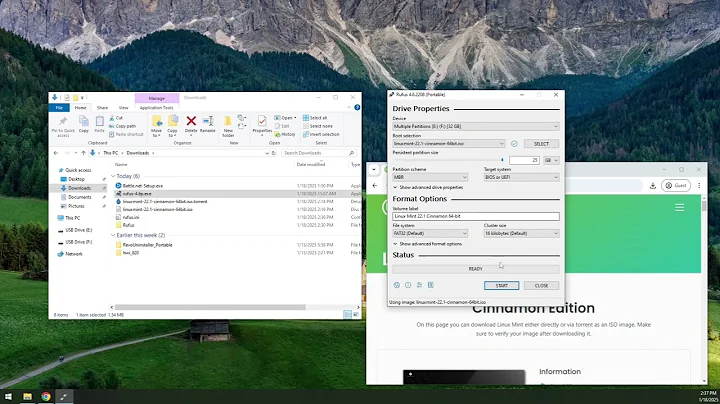The width and height of the screenshot is (720, 404).
Task: Open Chrome downloads icon in browser toolbar
Action: 652,185
